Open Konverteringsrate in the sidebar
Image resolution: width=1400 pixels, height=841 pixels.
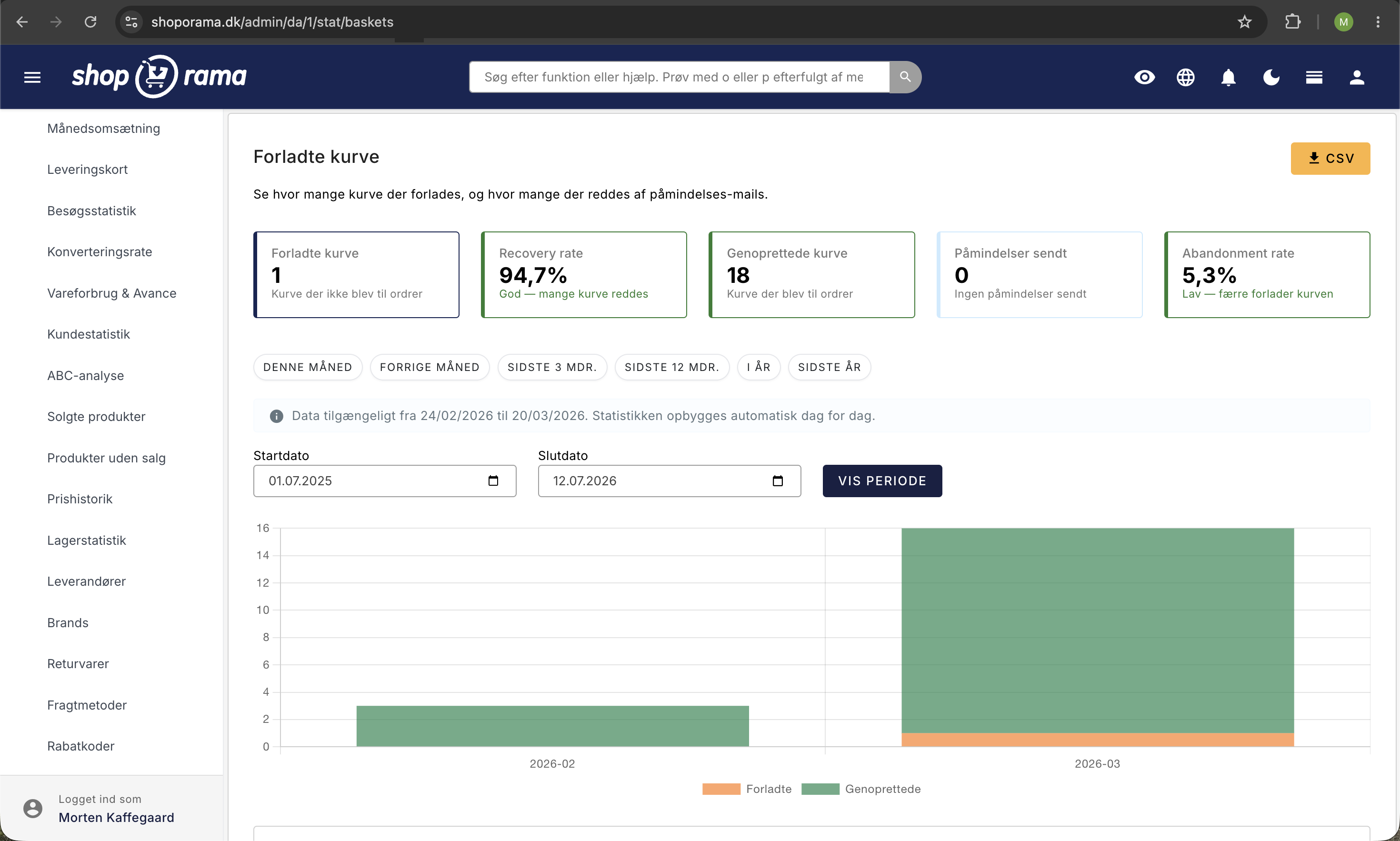tap(100, 251)
